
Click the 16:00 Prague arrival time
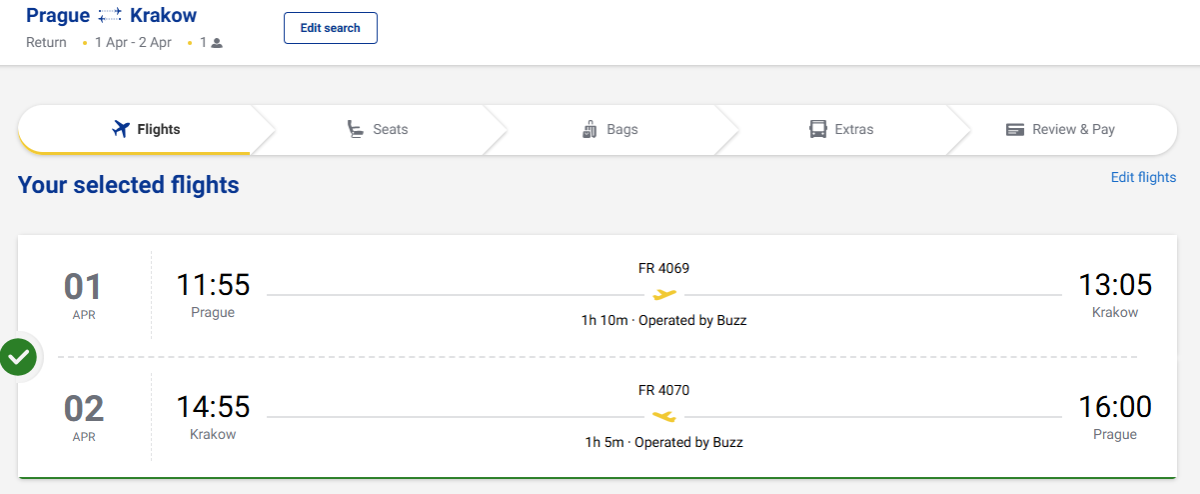point(1114,407)
